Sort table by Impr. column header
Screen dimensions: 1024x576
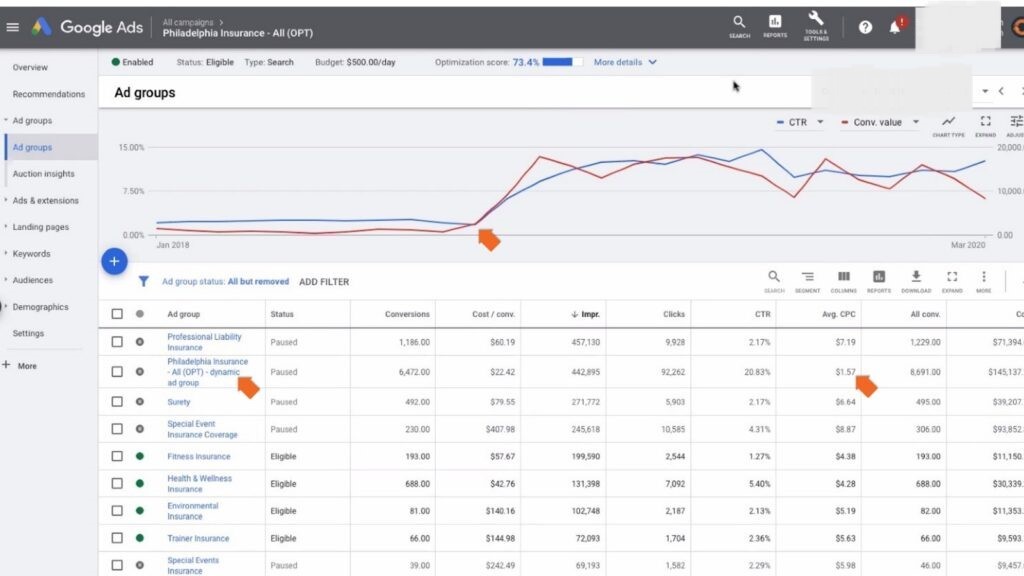tap(590, 314)
